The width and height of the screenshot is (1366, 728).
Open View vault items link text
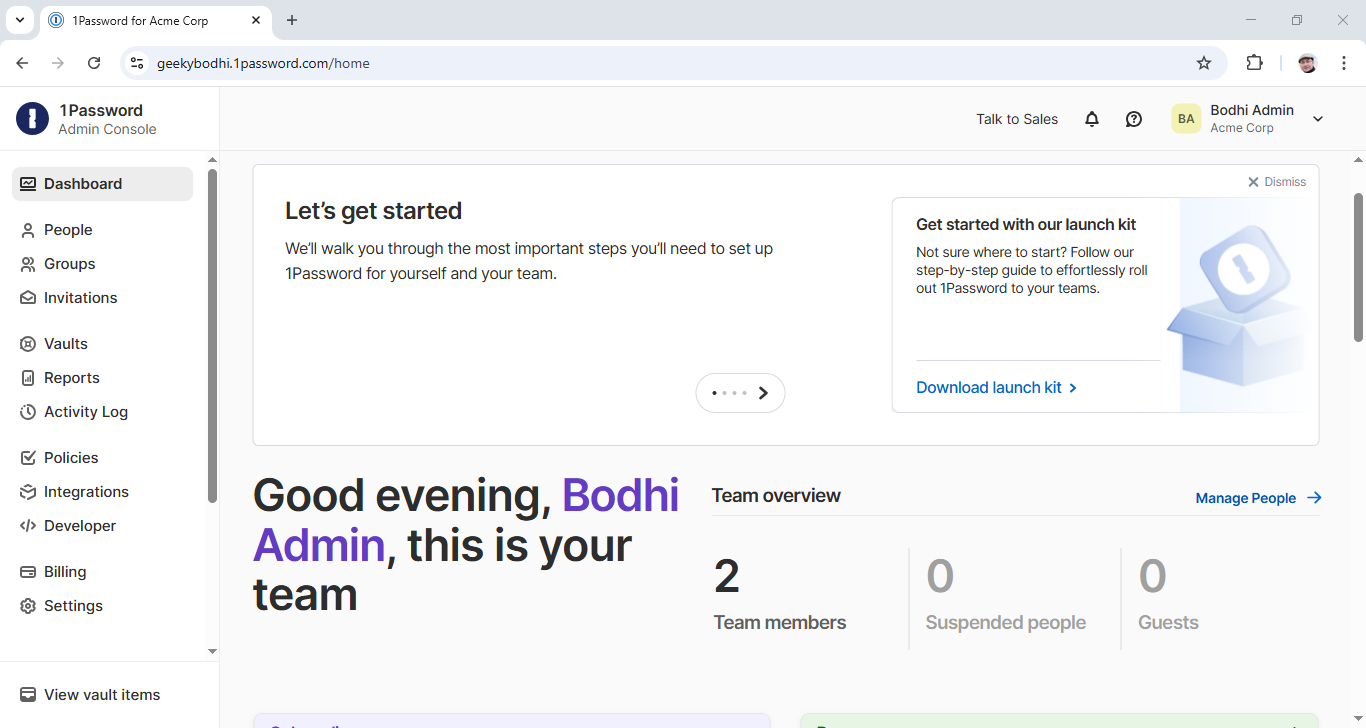point(102,695)
